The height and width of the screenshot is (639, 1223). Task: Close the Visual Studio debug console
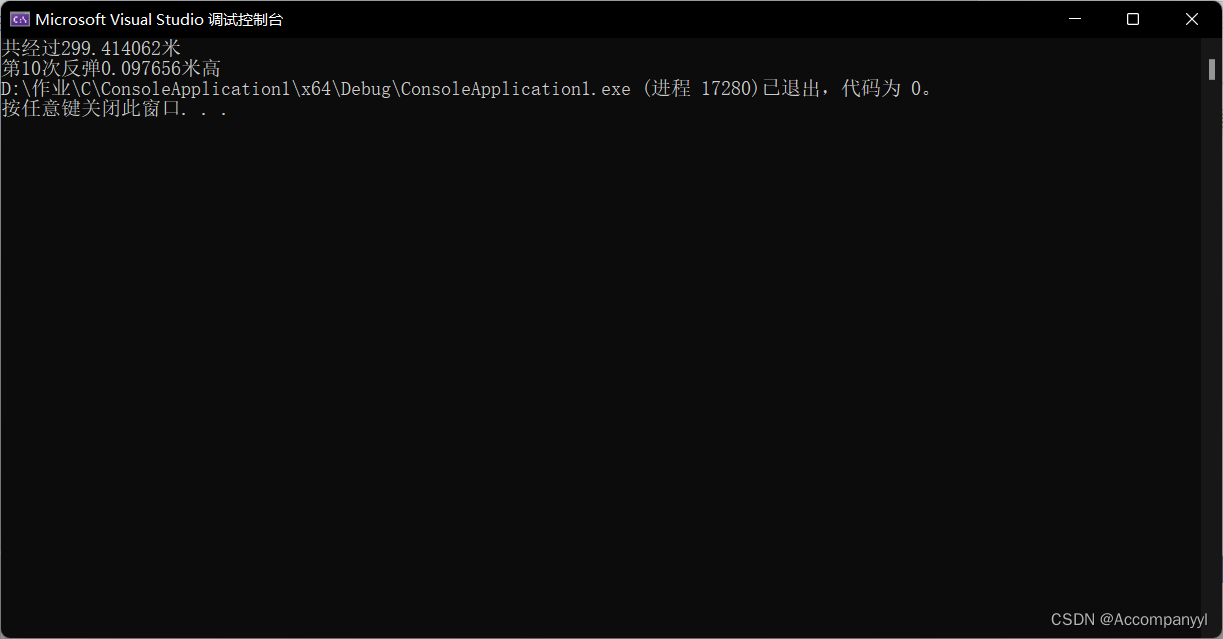coord(1191,19)
